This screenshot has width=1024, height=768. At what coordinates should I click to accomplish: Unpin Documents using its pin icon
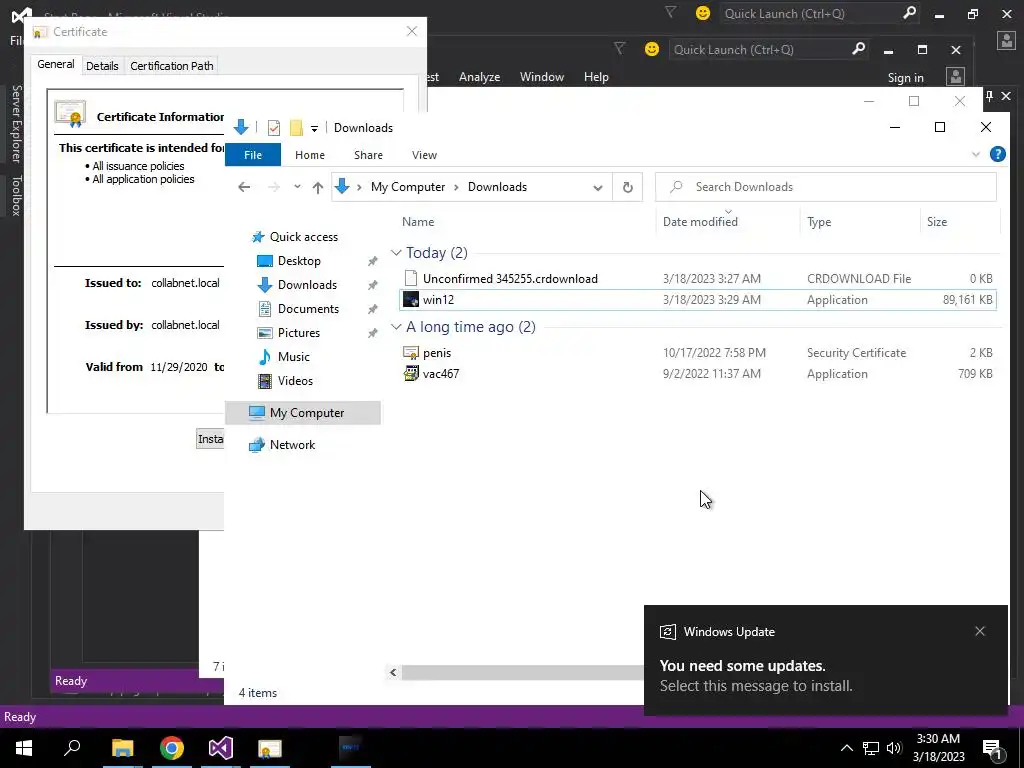[372, 309]
